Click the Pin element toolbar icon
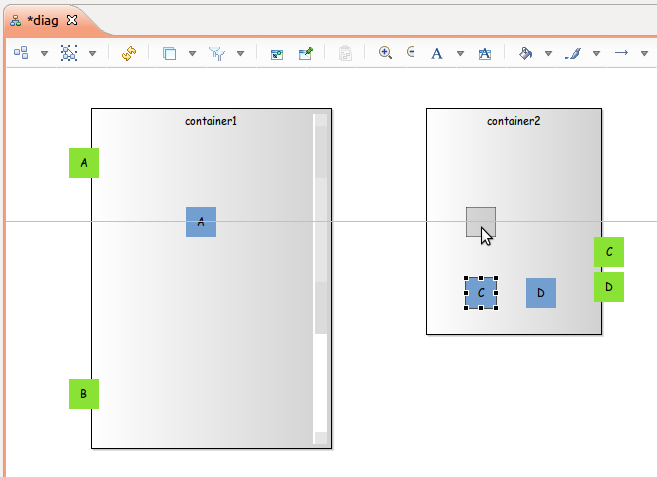The width and height of the screenshot is (657, 477). (306, 53)
